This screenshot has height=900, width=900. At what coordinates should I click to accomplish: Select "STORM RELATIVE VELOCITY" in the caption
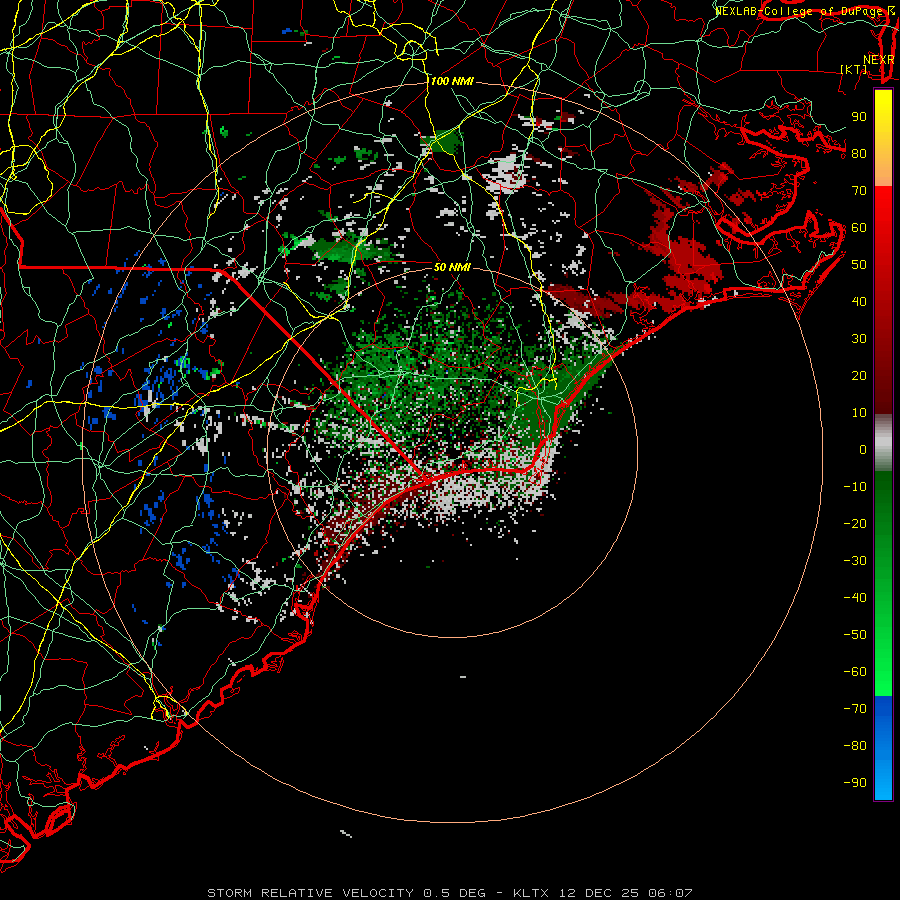311,893
